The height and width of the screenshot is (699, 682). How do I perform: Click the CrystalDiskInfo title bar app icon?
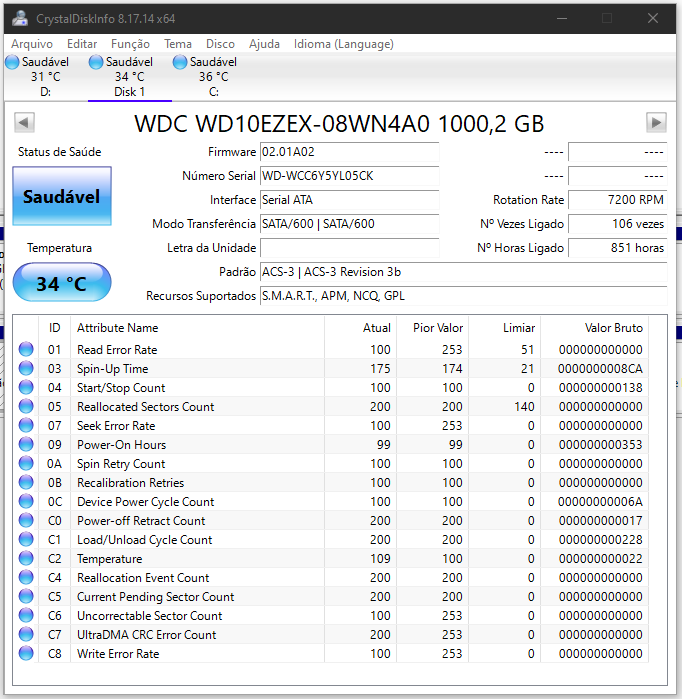point(20,18)
